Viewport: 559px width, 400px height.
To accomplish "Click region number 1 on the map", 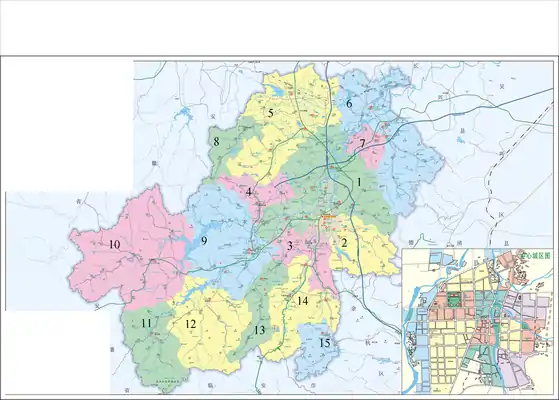I will coord(359,182).
